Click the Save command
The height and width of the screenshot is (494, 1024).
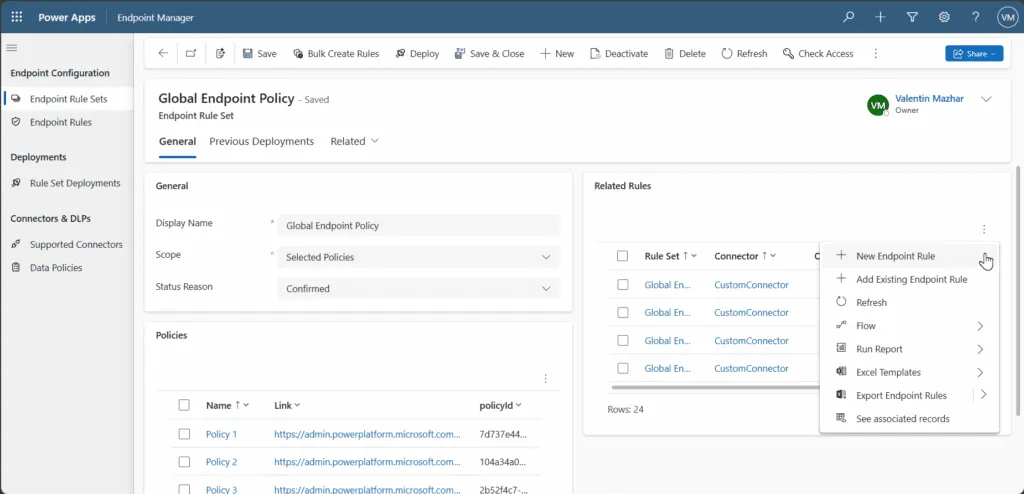coord(259,54)
